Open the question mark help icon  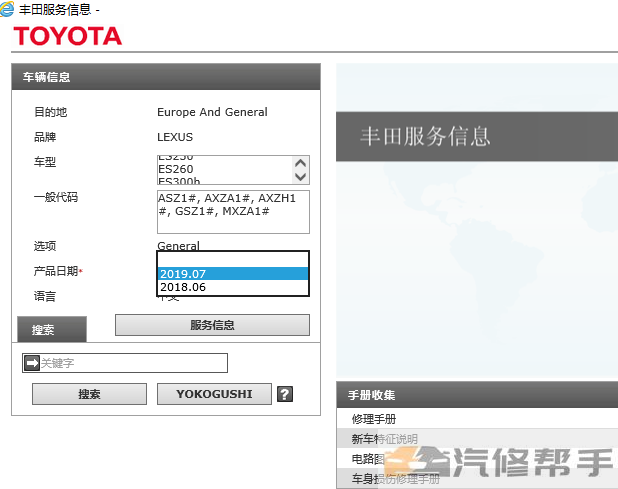(285, 394)
